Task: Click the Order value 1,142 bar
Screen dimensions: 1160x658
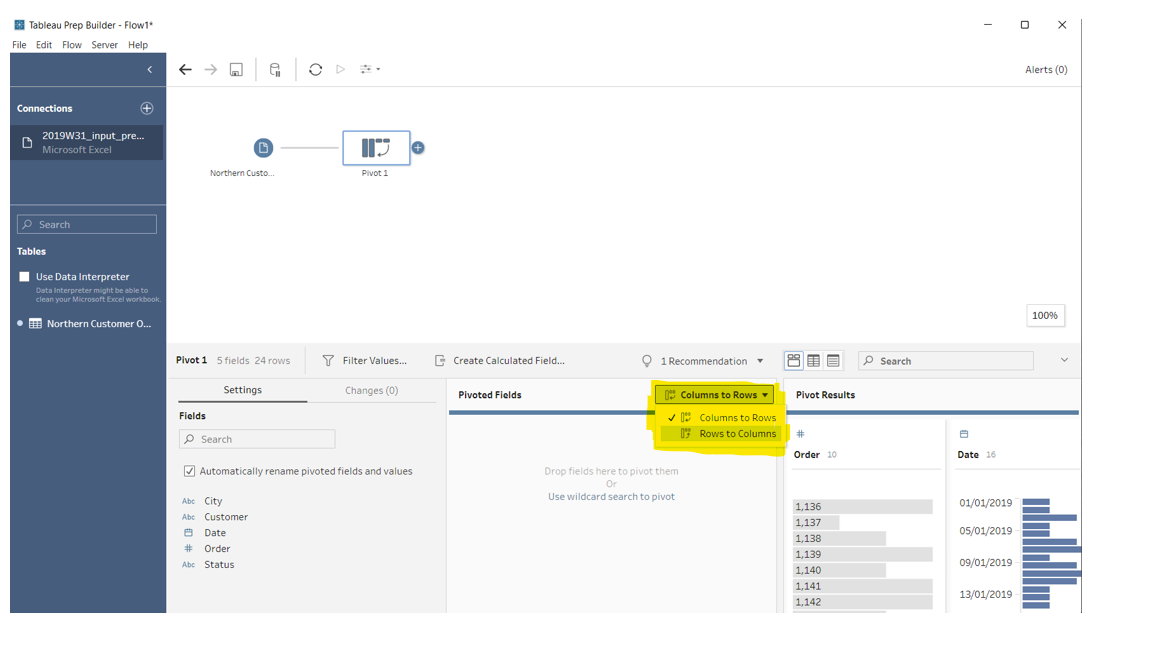Action: 863,602
